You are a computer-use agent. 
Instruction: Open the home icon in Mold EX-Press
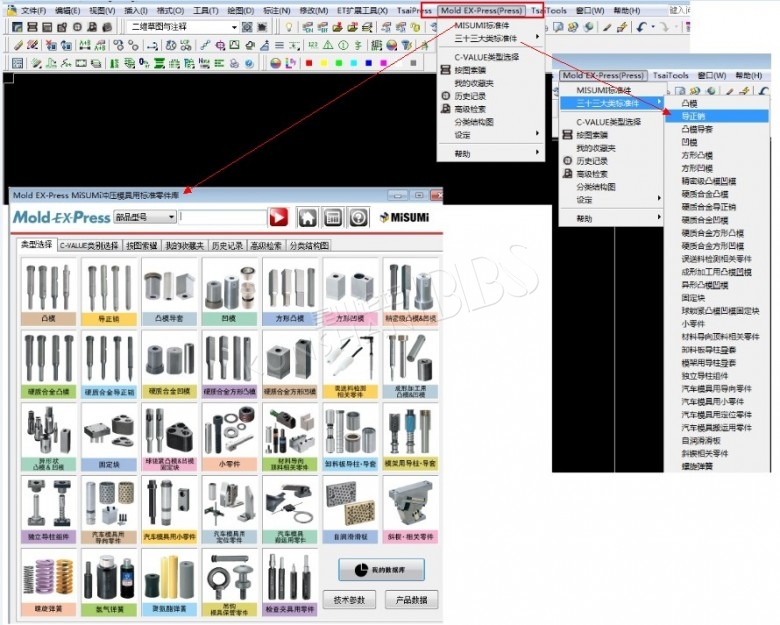click(x=307, y=217)
